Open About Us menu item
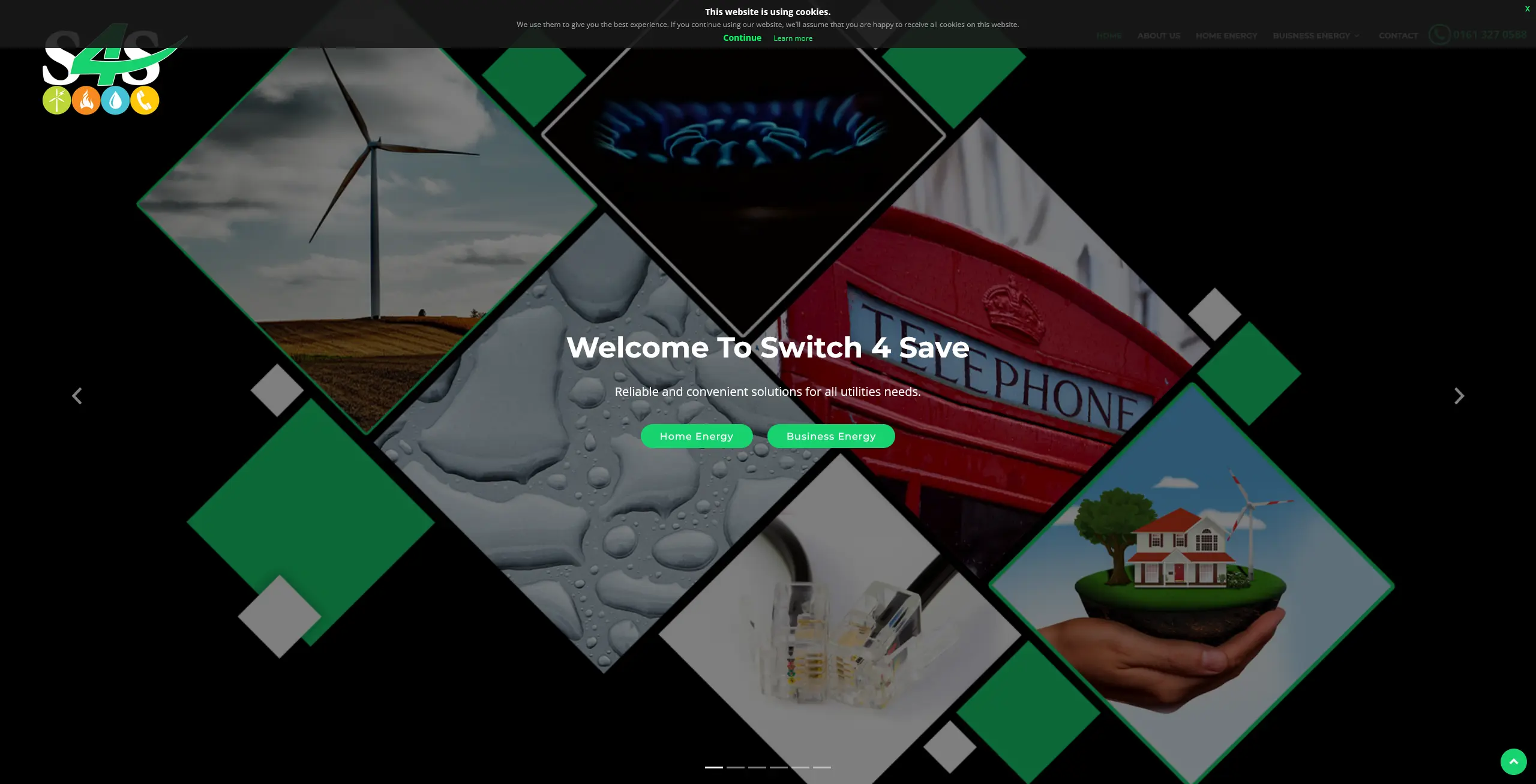 coord(1159,36)
